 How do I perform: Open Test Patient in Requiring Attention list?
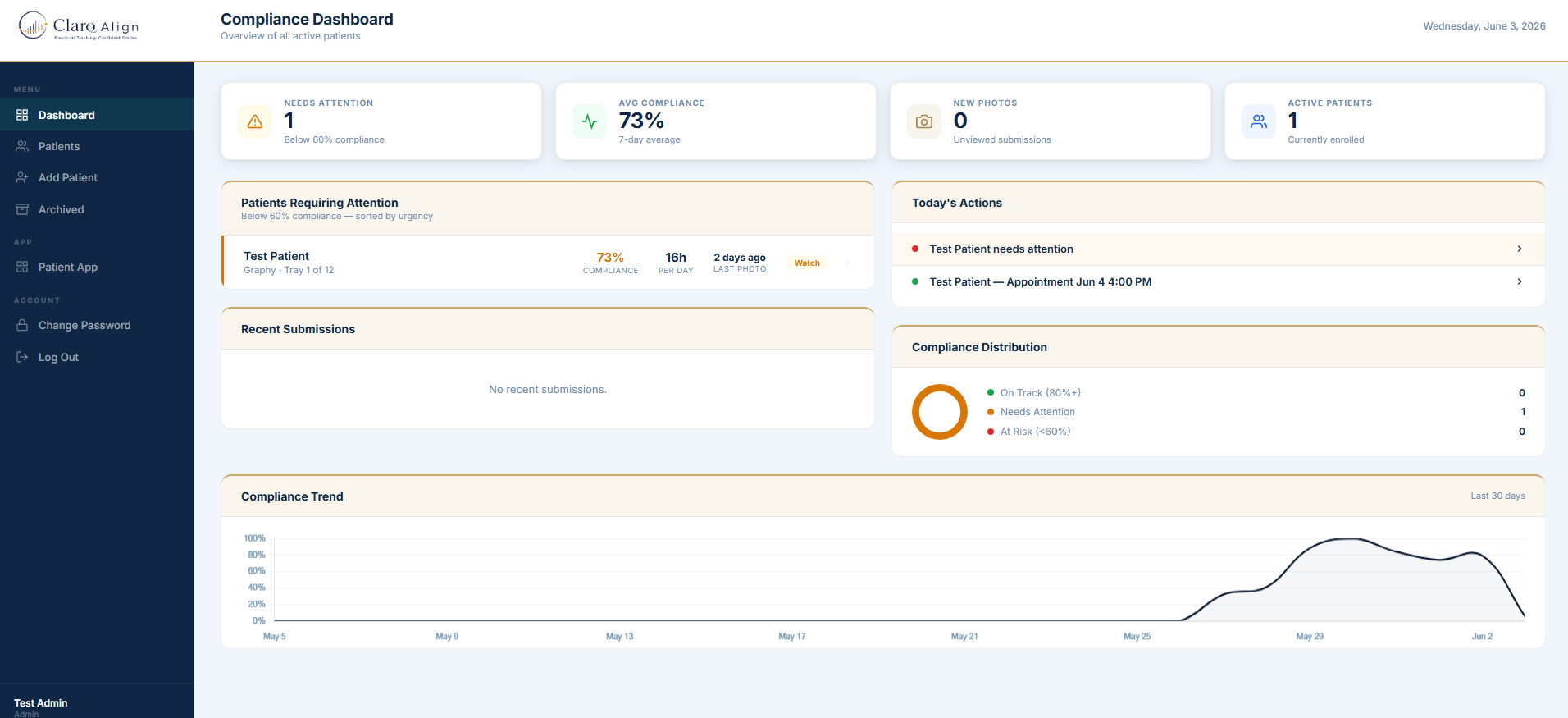[548, 263]
